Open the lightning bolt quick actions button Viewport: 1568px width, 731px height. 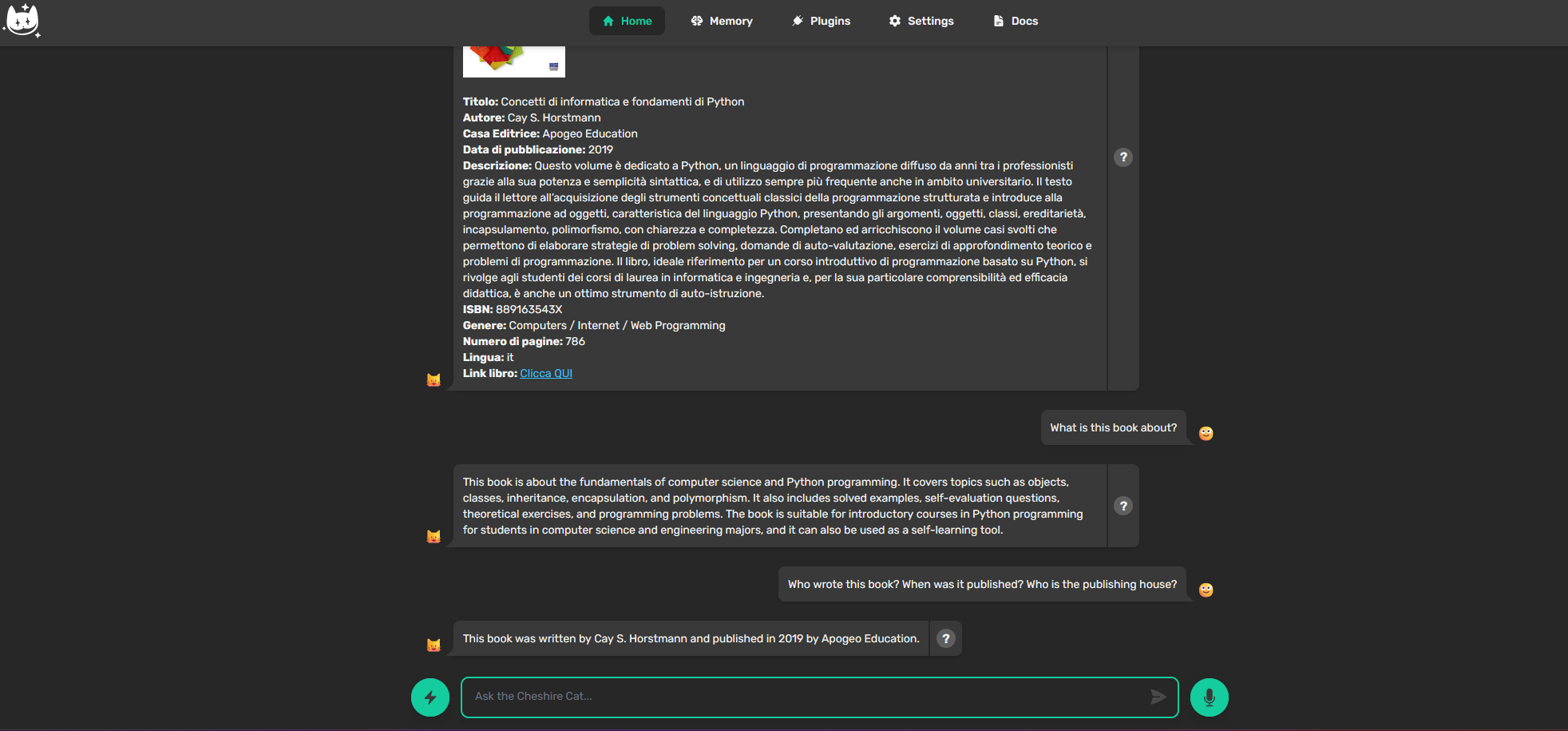430,697
